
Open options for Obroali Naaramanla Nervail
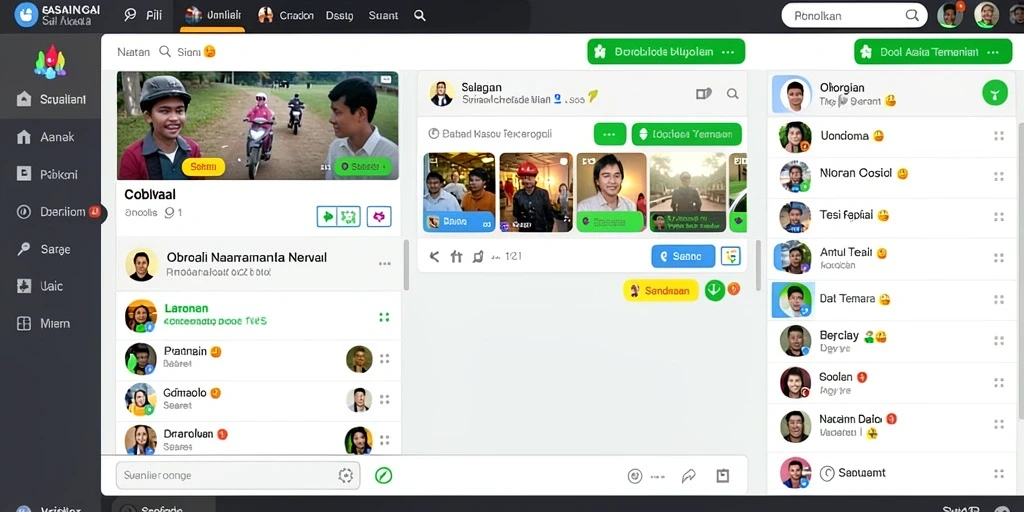(x=385, y=264)
